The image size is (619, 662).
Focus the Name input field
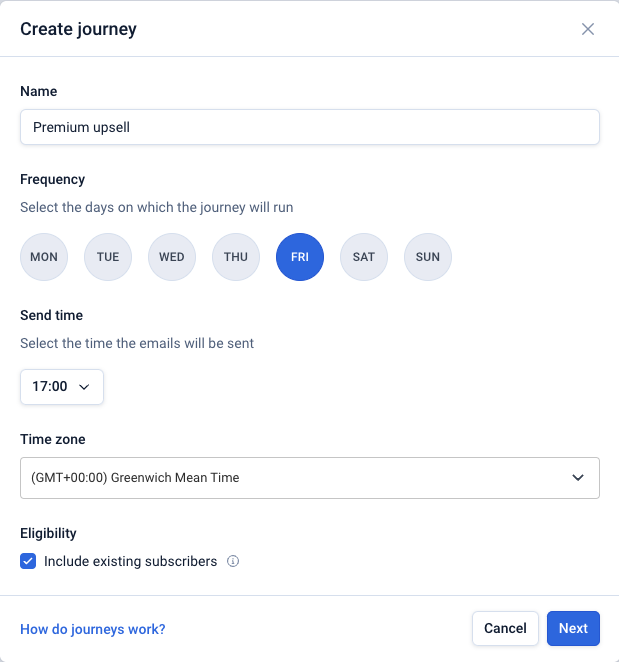pos(309,127)
